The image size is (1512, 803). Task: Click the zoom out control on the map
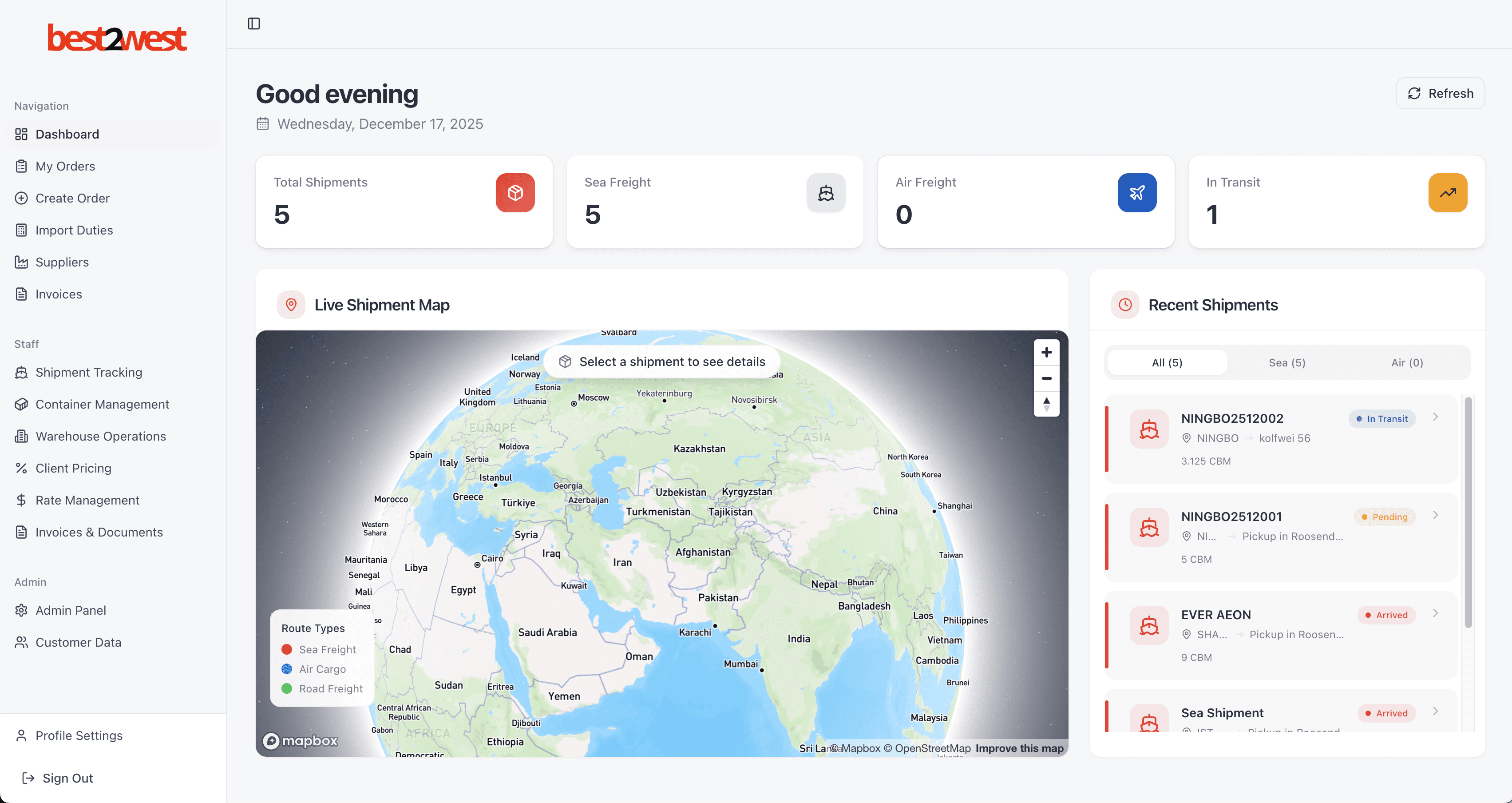pos(1046,378)
